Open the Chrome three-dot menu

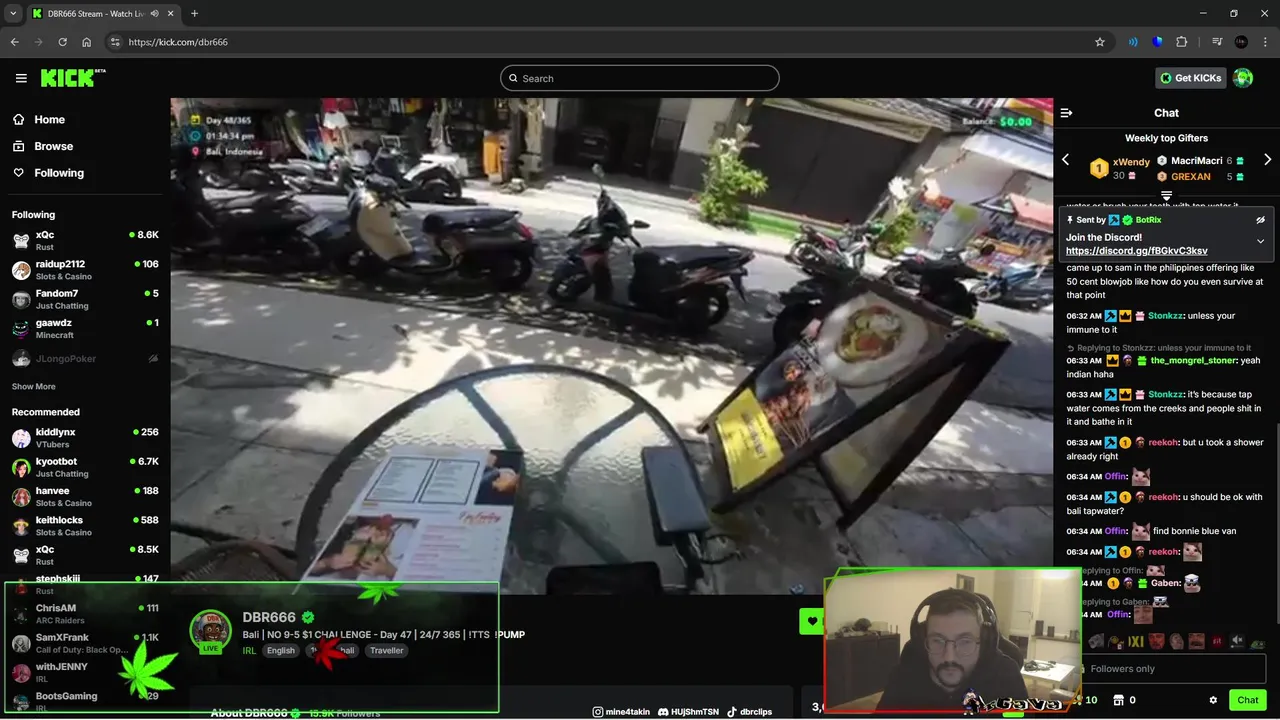[1265, 42]
